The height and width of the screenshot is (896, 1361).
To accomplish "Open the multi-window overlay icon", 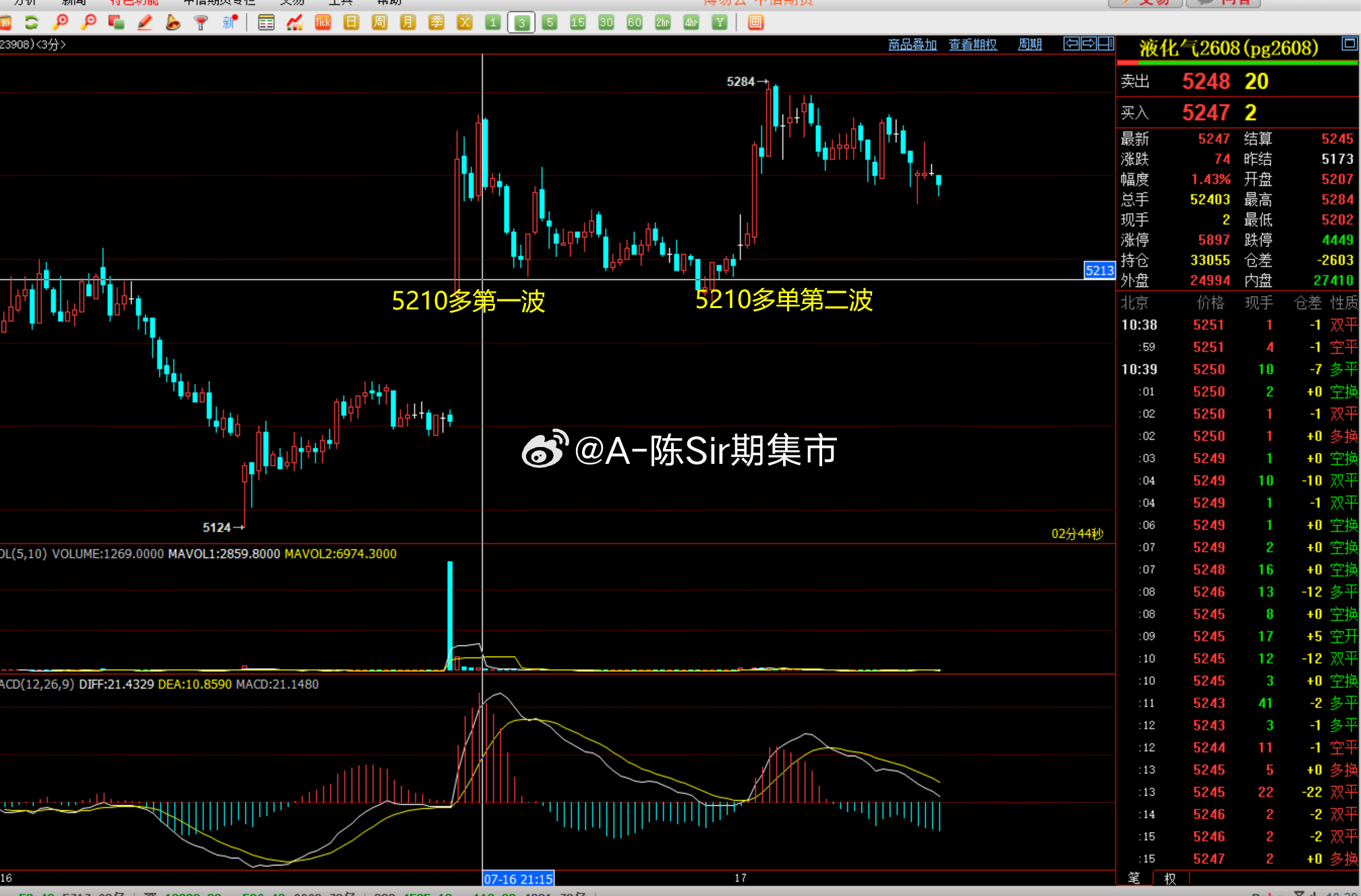I will click(116, 23).
